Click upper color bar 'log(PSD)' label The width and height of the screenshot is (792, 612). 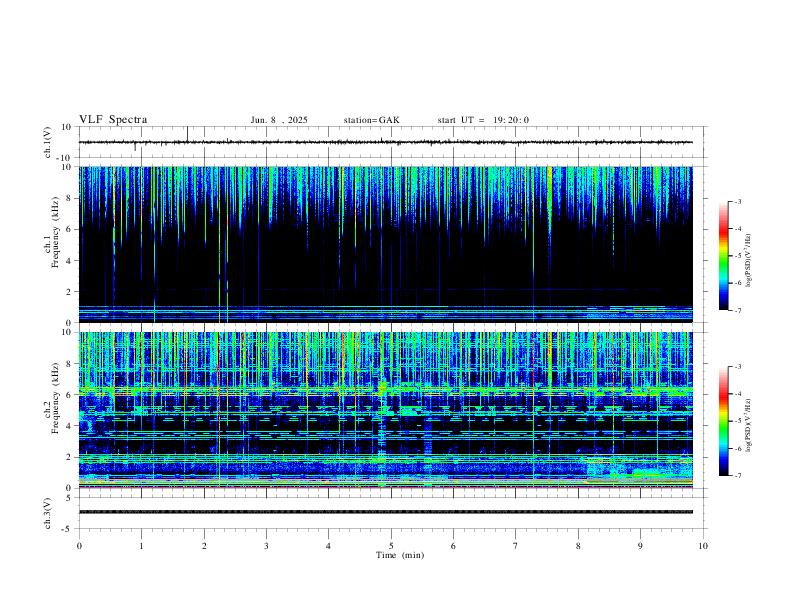tap(748, 260)
